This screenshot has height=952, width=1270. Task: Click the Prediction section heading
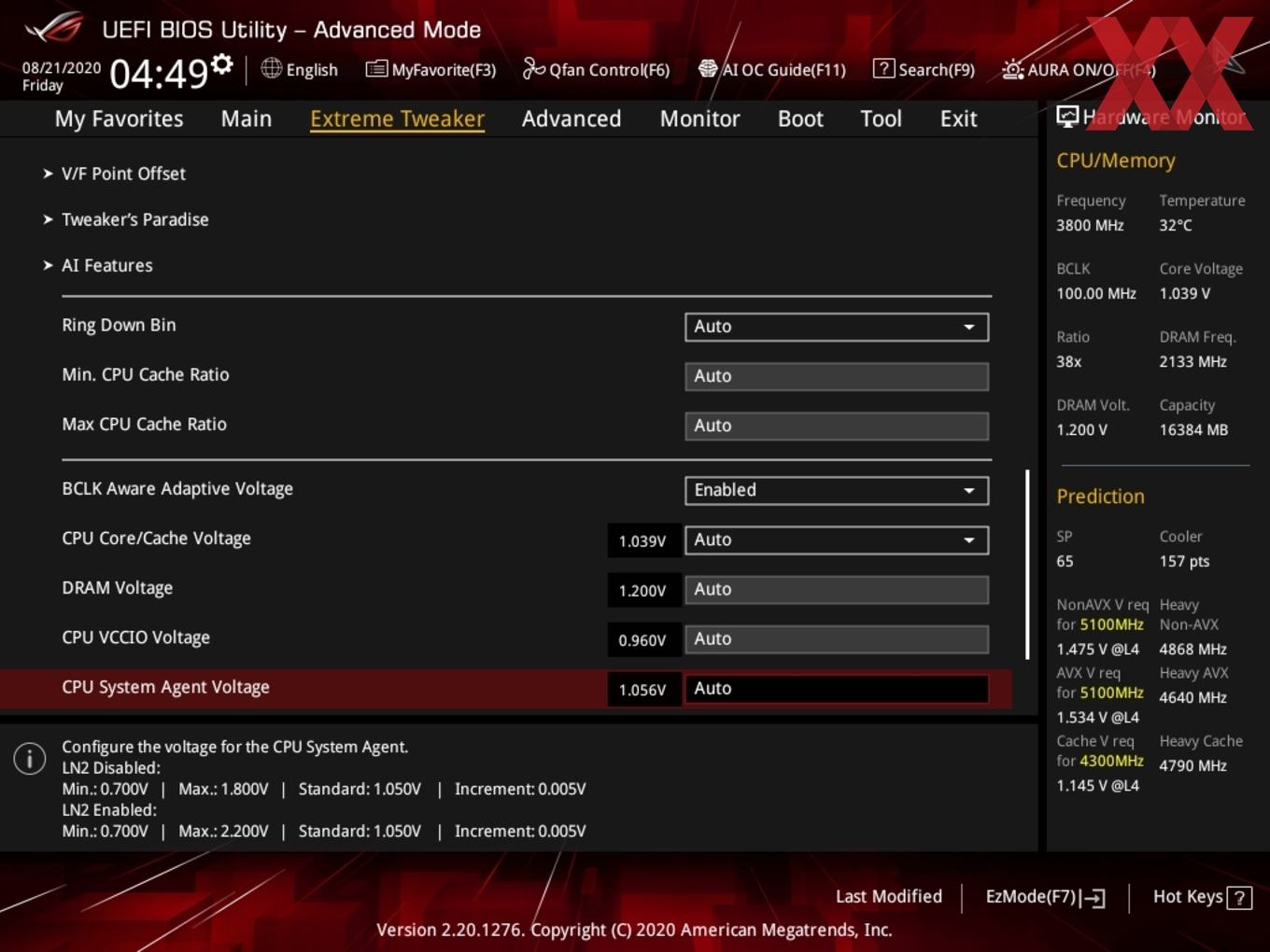tap(1100, 496)
